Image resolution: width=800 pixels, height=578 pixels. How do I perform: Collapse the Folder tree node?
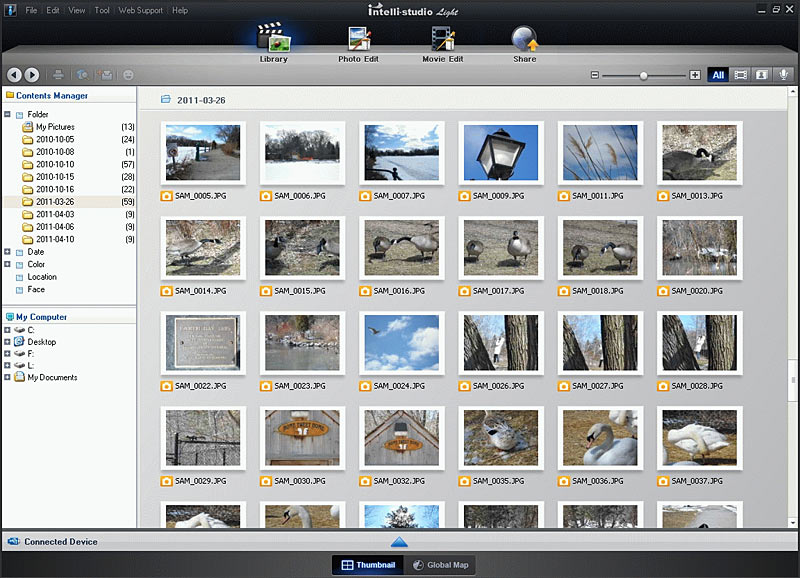(x=8, y=115)
